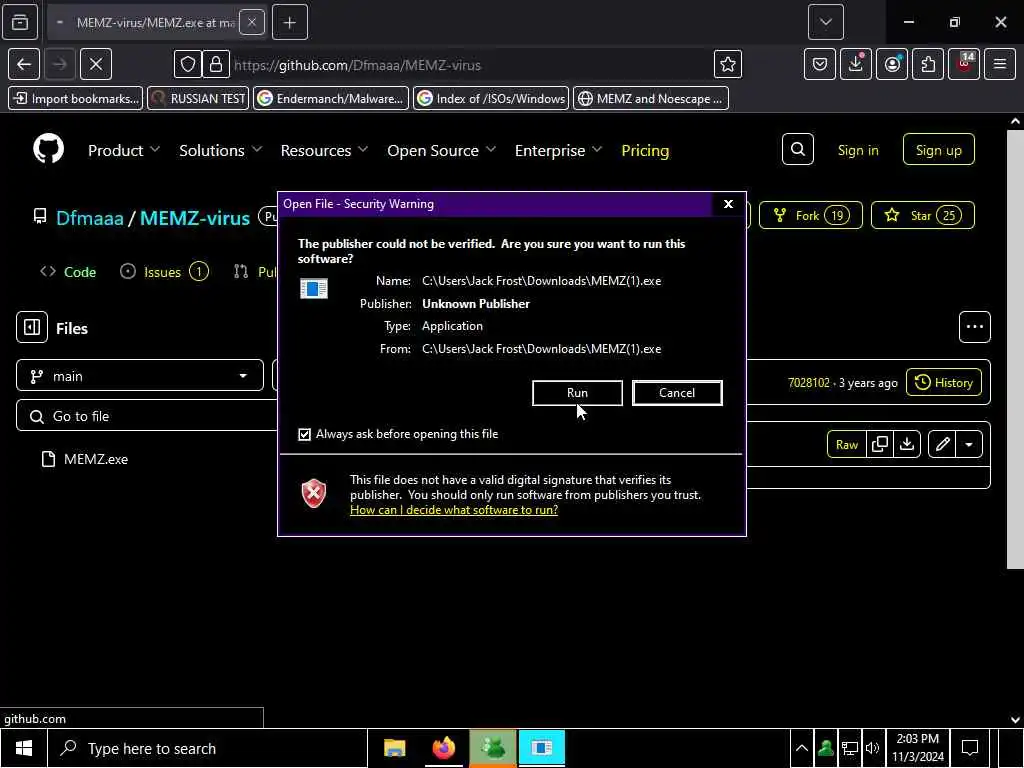1024x768 pixels.
Task: Click the address bar URL
Action: click(x=357, y=65)
